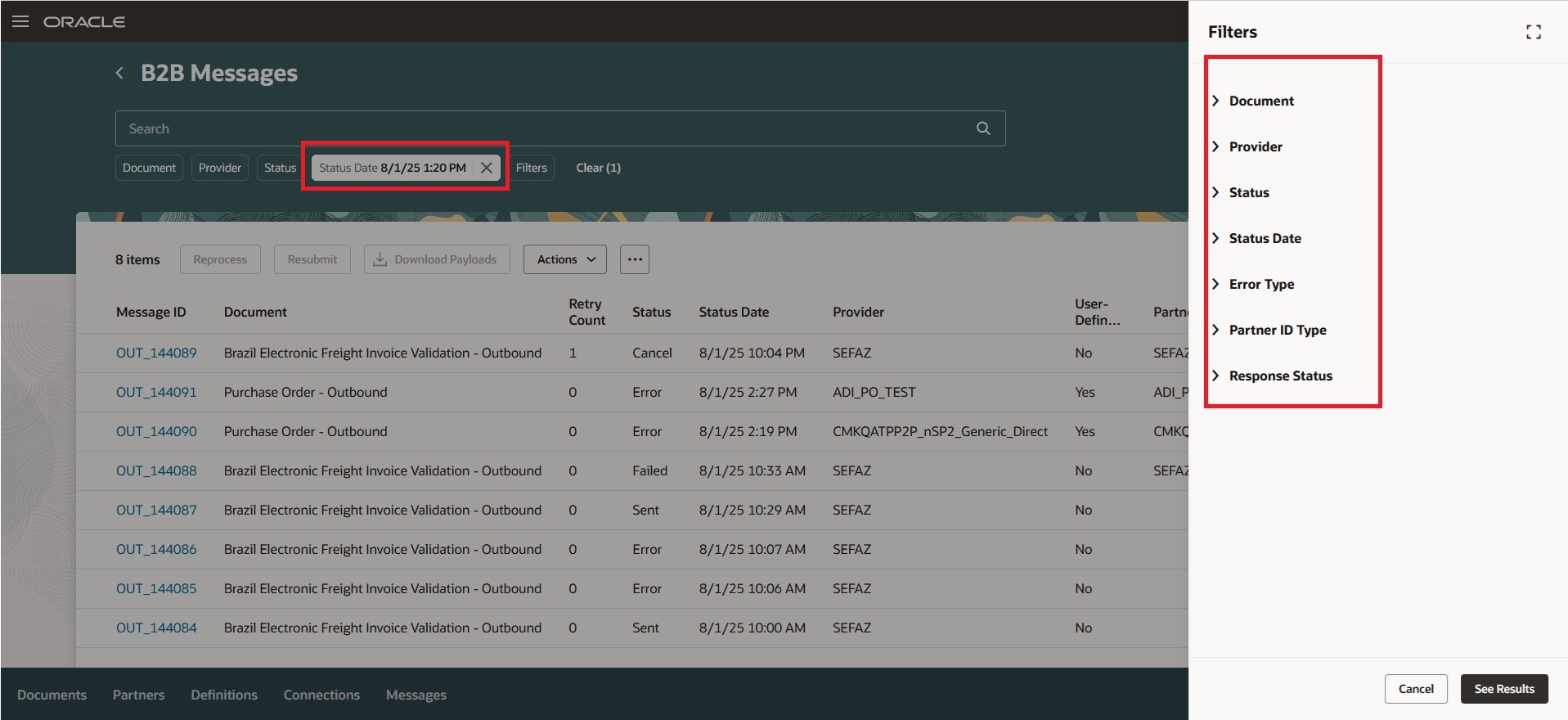The height and width of the screenshot is (720, 1568).
Task: Expand the Response Status filter section
Action: pyautogui.click(x=1279, y=376)
